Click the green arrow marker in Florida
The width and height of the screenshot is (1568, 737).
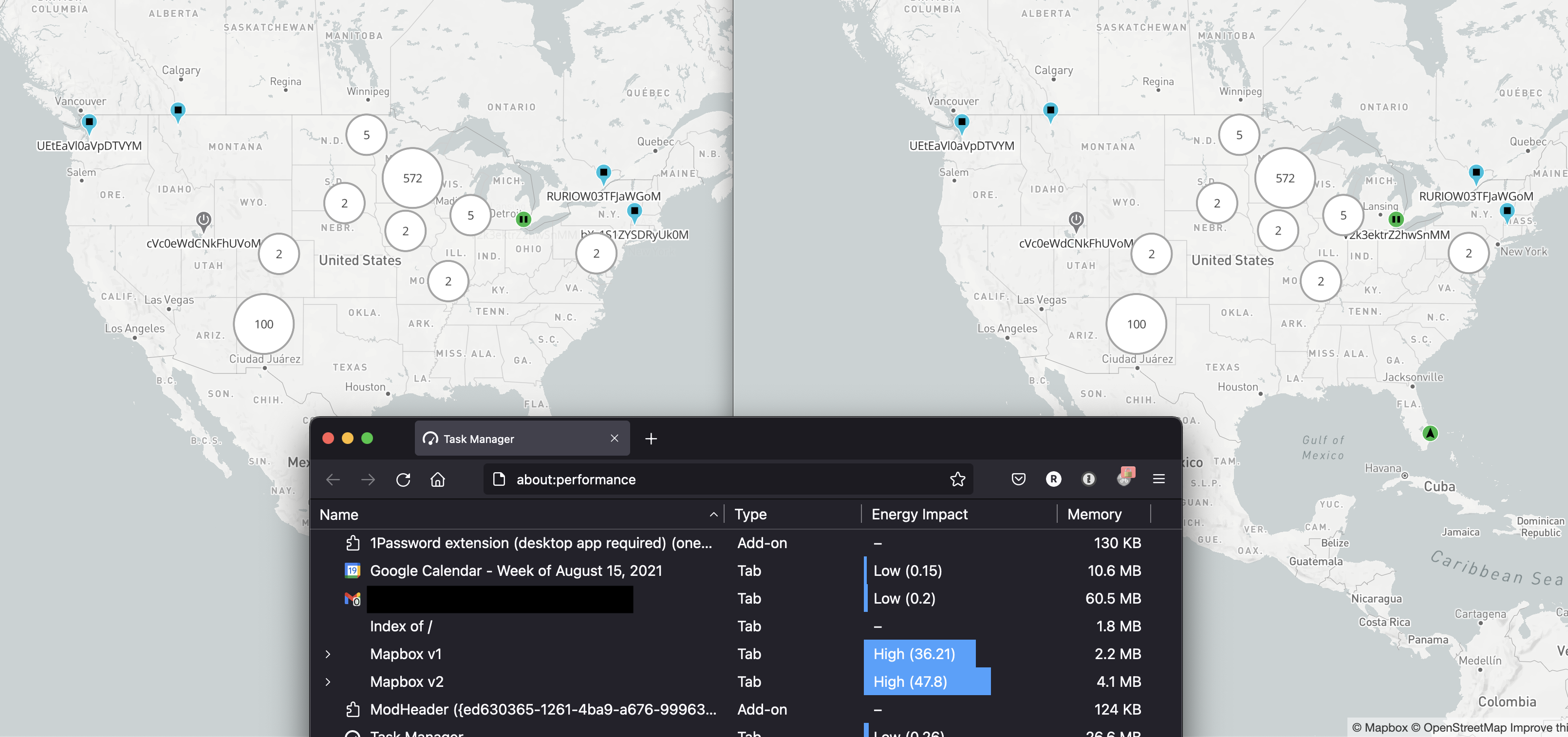tap(1430, 433)
